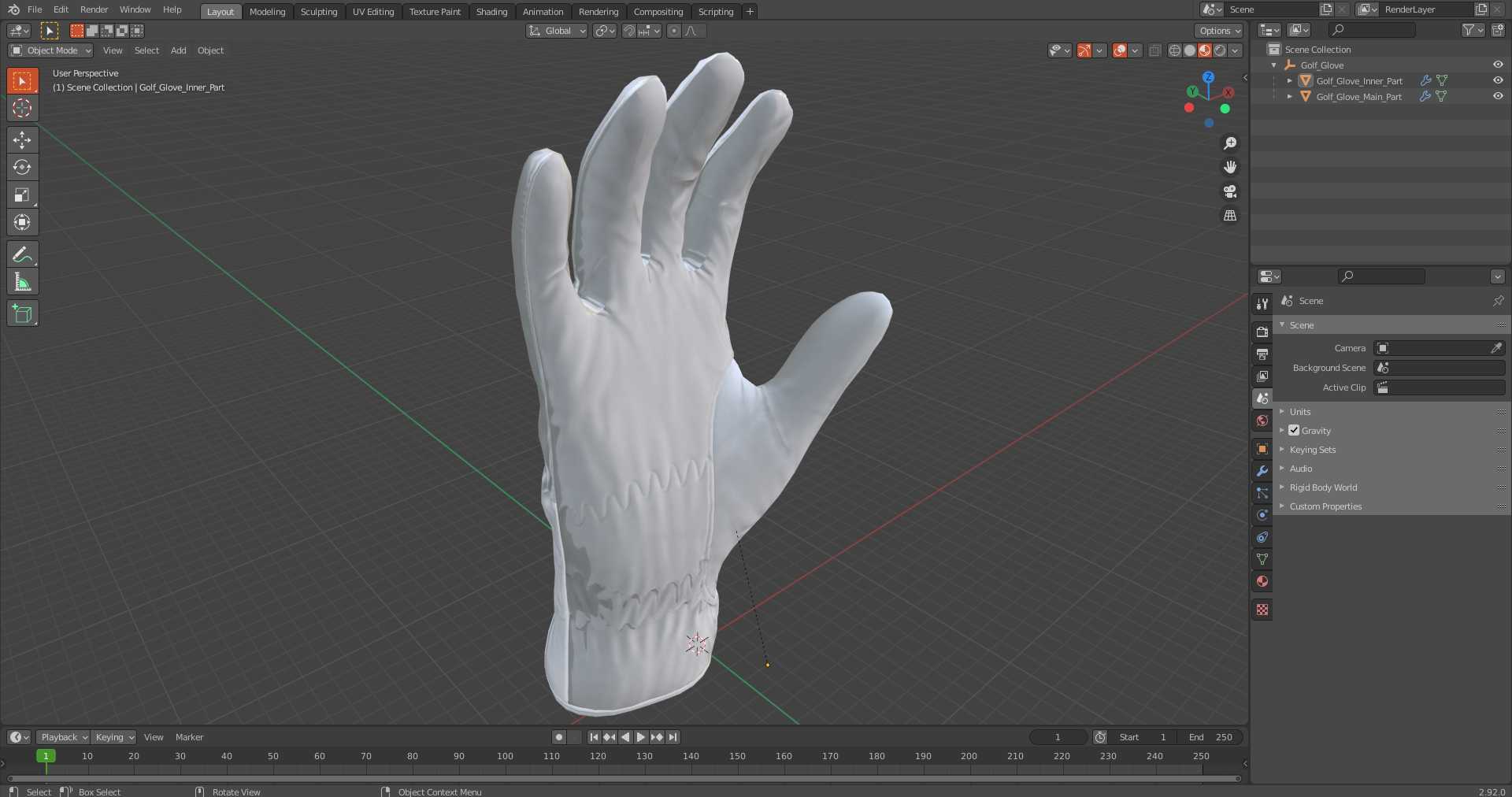Viewport: 1512px width, 797px height.
Task: Activate the Transform tool
Action: (22, 222)
